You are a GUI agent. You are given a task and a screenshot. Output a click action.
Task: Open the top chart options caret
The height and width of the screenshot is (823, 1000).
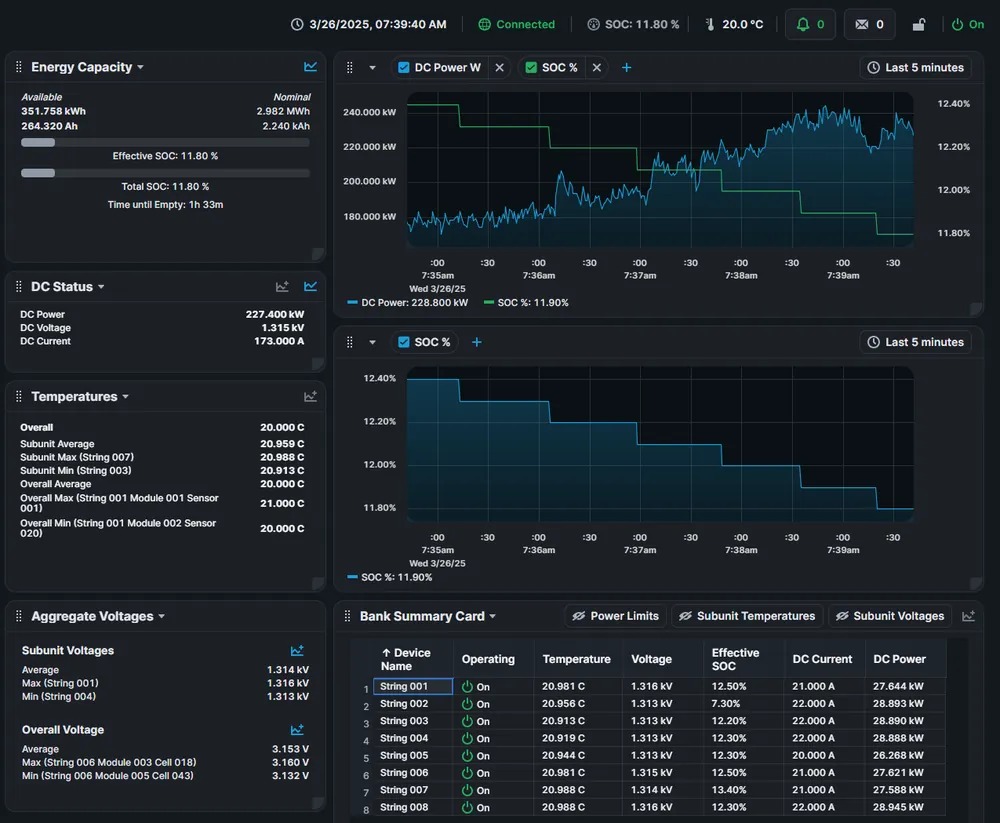372,68
